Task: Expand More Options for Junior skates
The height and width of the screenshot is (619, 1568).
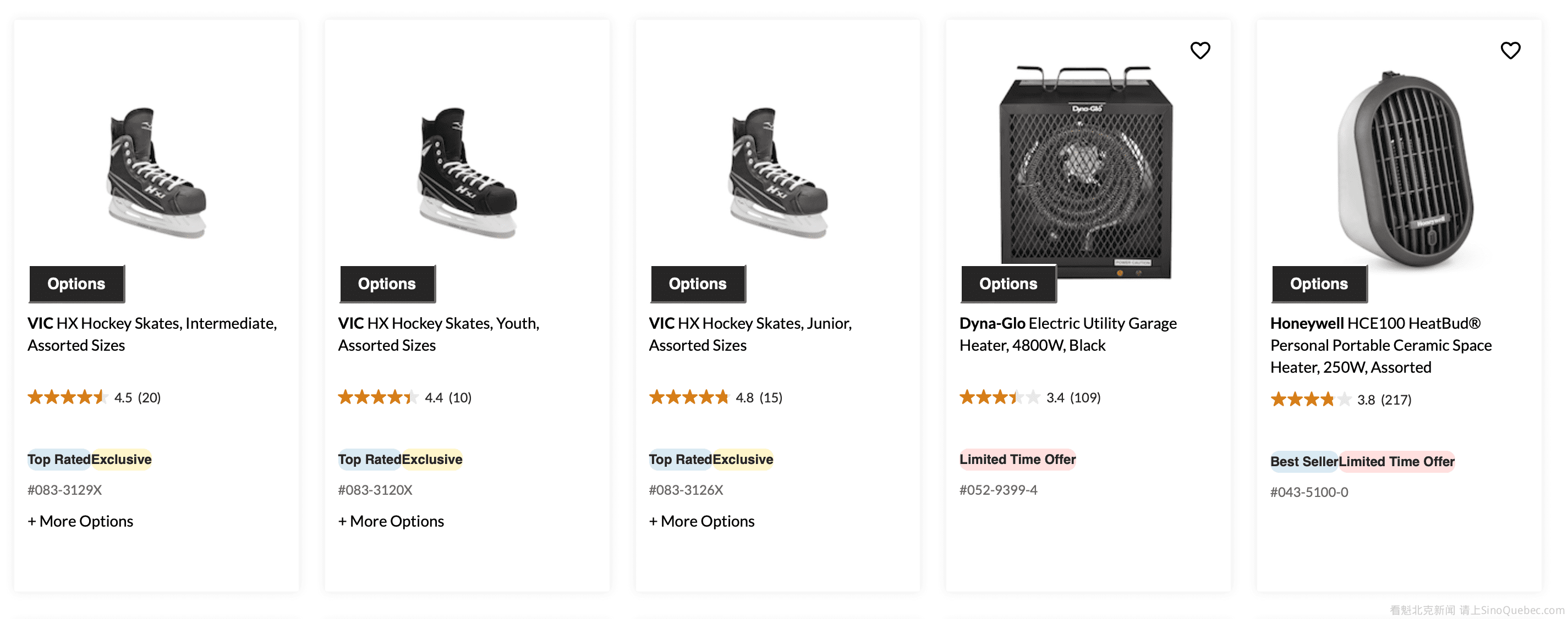Action: point(701,522)
